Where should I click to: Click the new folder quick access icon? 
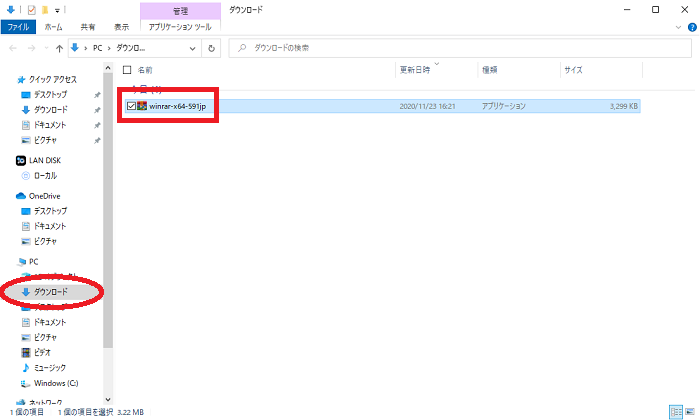(45, 9)
